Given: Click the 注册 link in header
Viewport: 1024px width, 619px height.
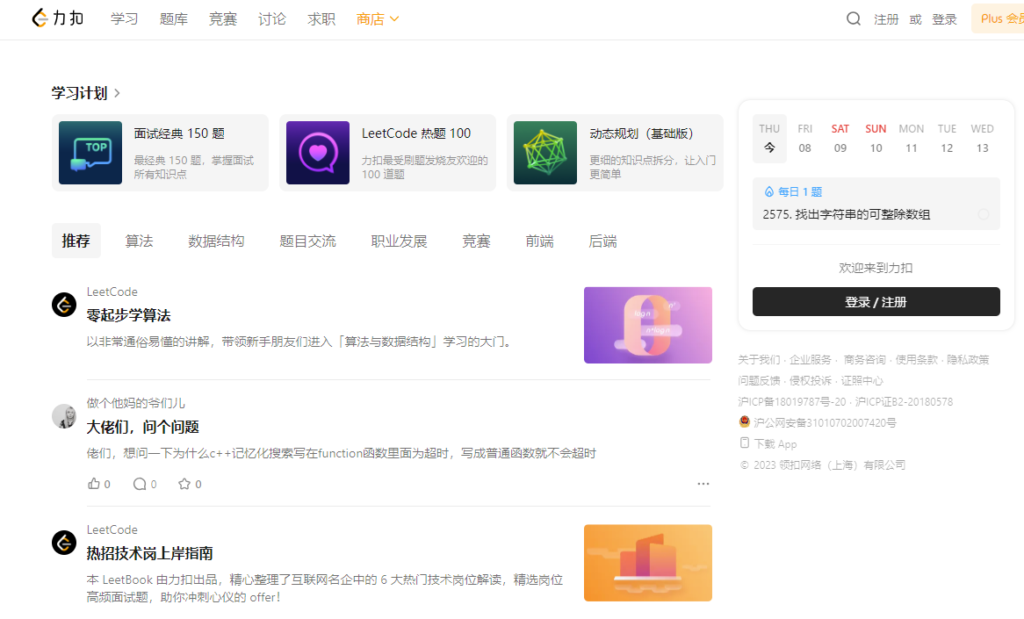Looking at the screenshot, I should 886,20.
